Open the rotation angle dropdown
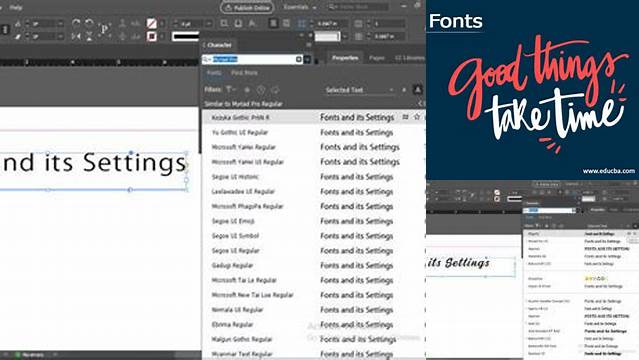This screenshot has width=639, height=360. pyautogui.click(x=60, y=24)
